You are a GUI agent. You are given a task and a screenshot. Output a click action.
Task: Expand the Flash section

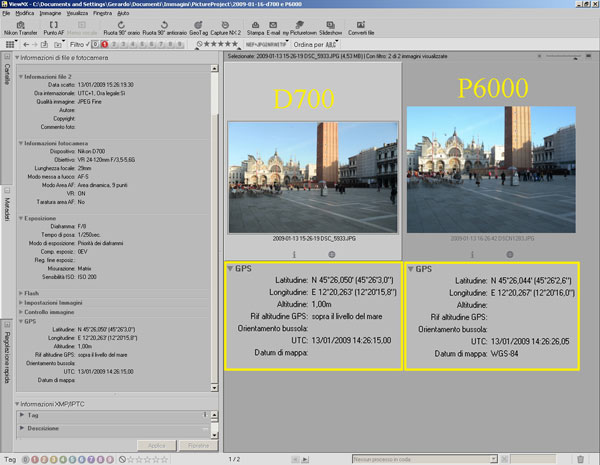(x=21, y=293)
